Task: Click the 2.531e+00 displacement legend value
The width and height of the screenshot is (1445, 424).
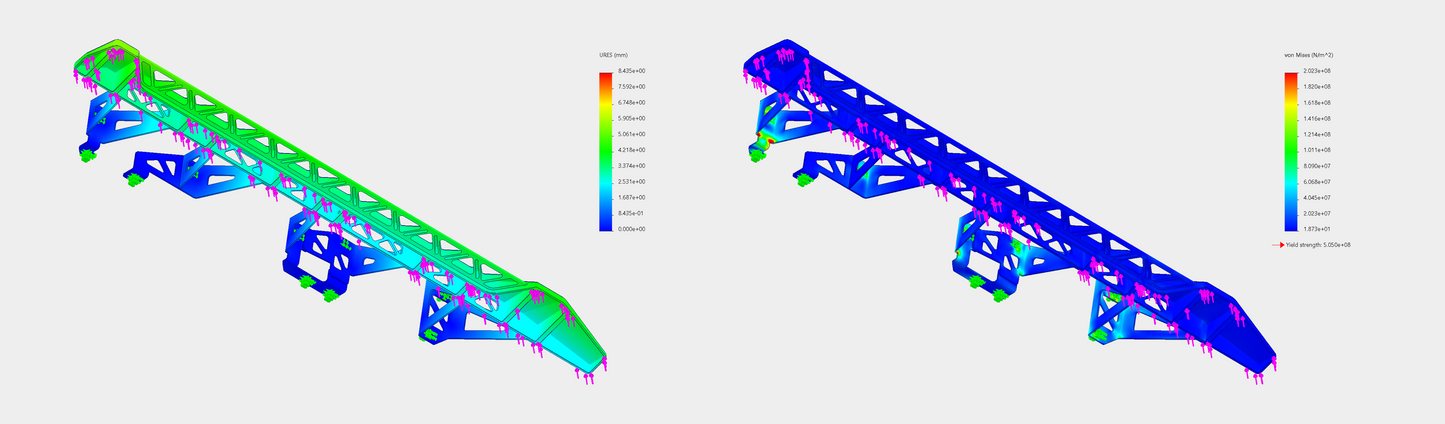Action: click(632, 182)
